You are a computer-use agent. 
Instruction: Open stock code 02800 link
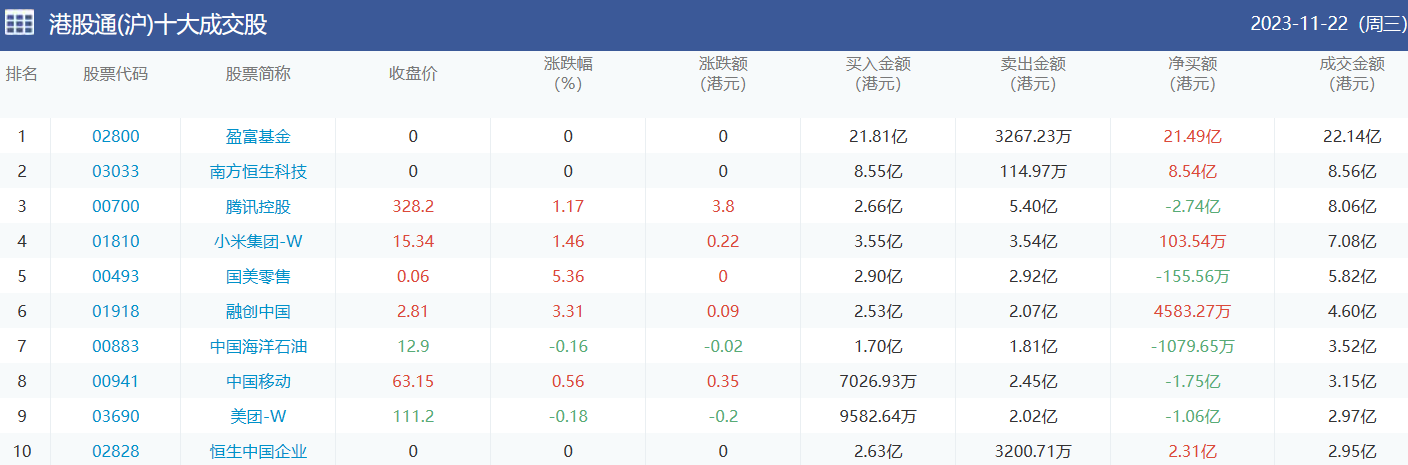pos(116,136)
